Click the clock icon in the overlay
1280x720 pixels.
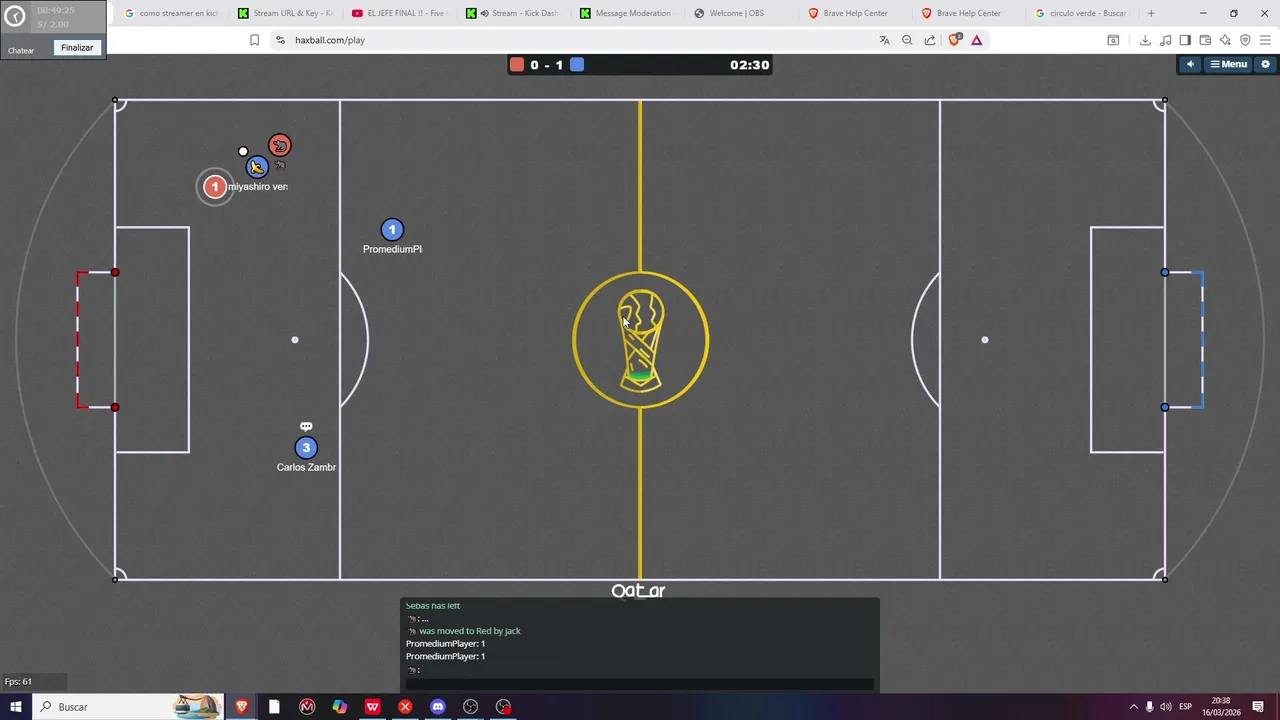(15, 17)
